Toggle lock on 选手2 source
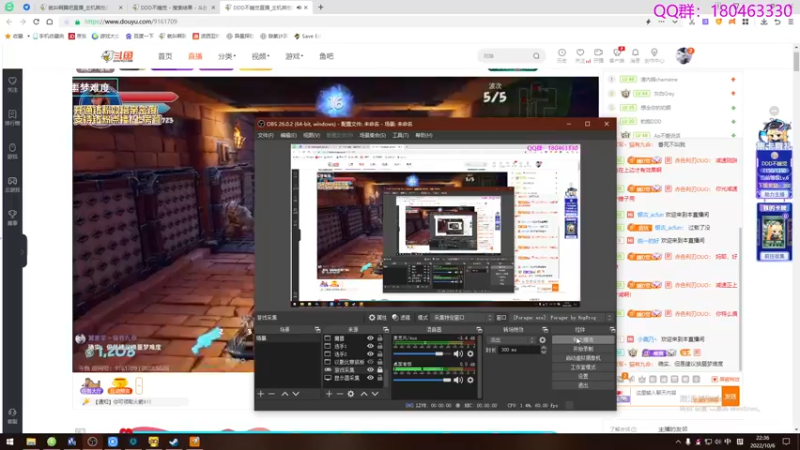This screenshot has width=800, height=450. click(380, 354)
